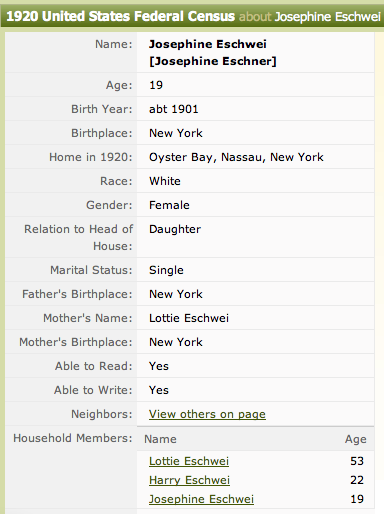This screenshot has width=384, height=514.
Task: Select the bold Josephine Eschwei name text
Action: click(208, 44)
